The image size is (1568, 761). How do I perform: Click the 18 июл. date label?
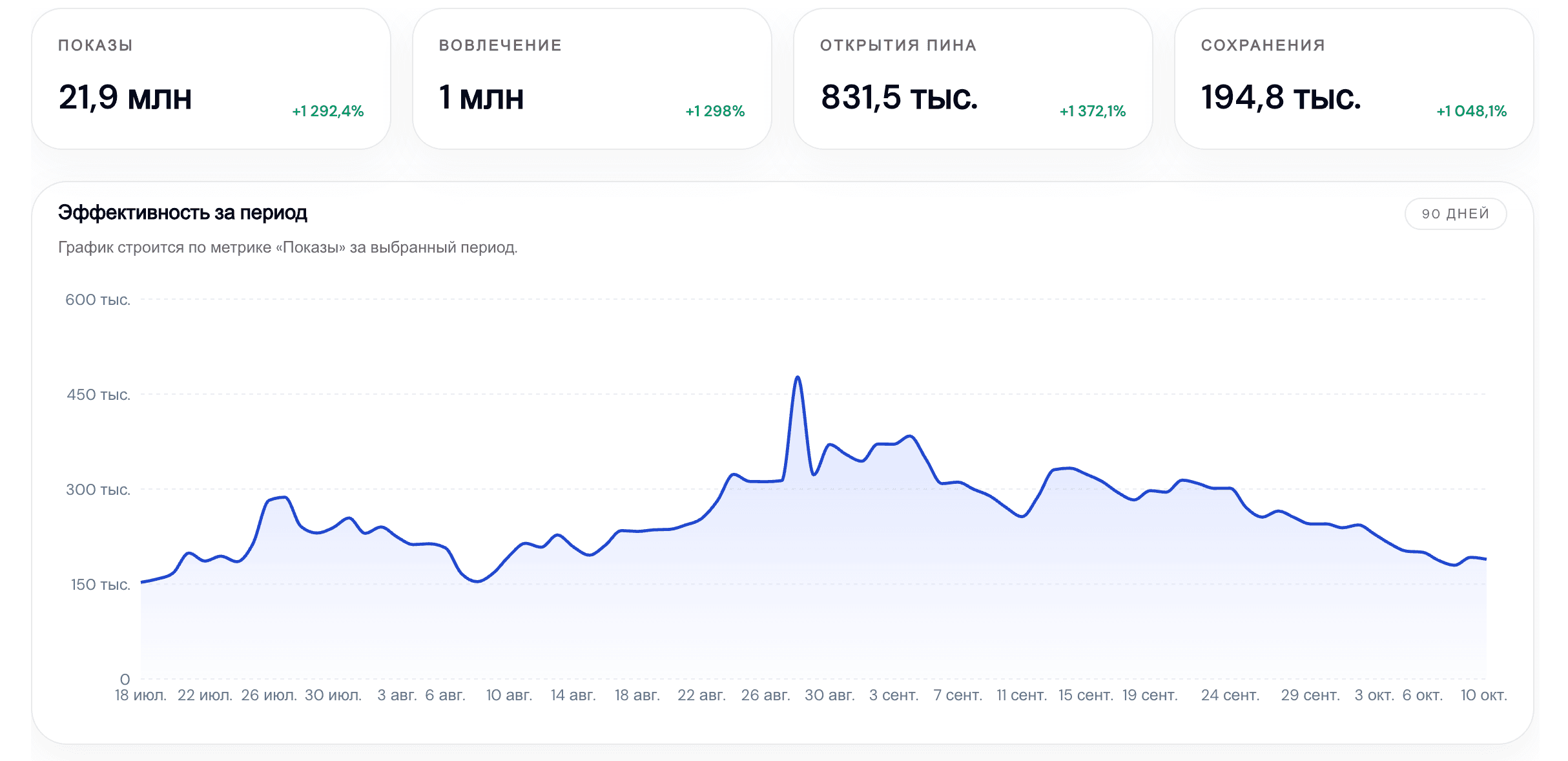[x=141, y=695]
